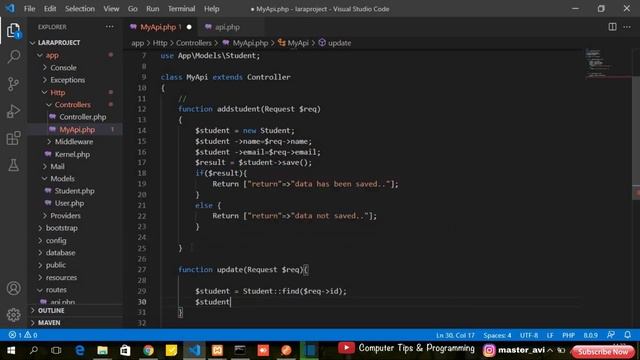
Task: Open the Selection menu
Action: (80, 9)
